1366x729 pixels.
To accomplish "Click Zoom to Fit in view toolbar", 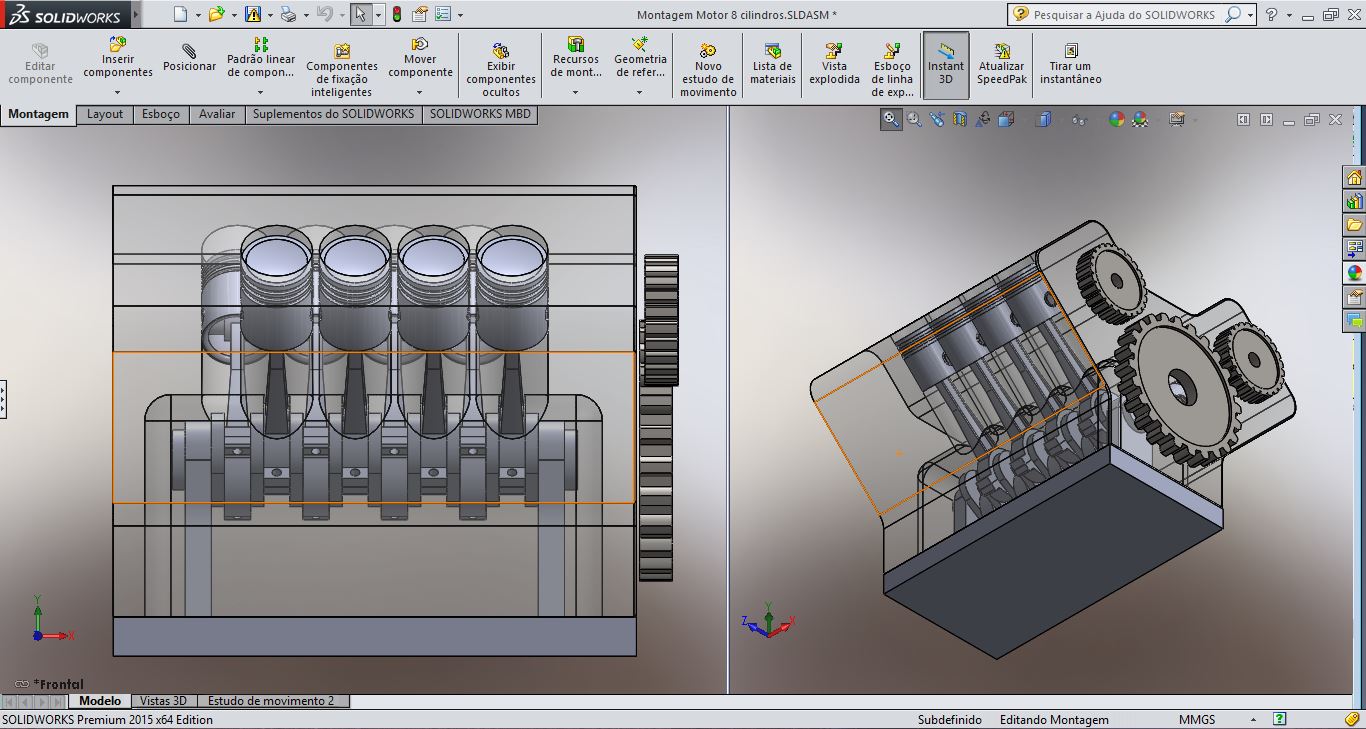I will (x=890, y=120).
